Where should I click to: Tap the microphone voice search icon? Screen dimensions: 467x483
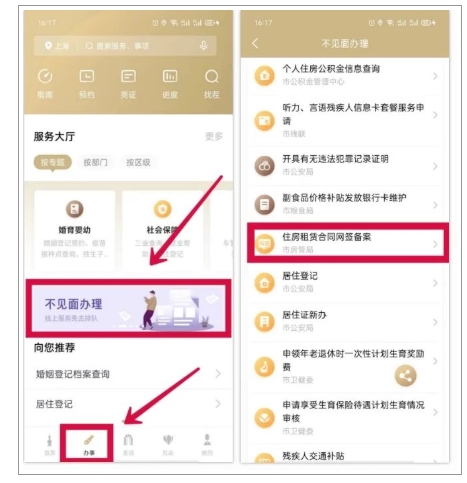tap(203, 46)
